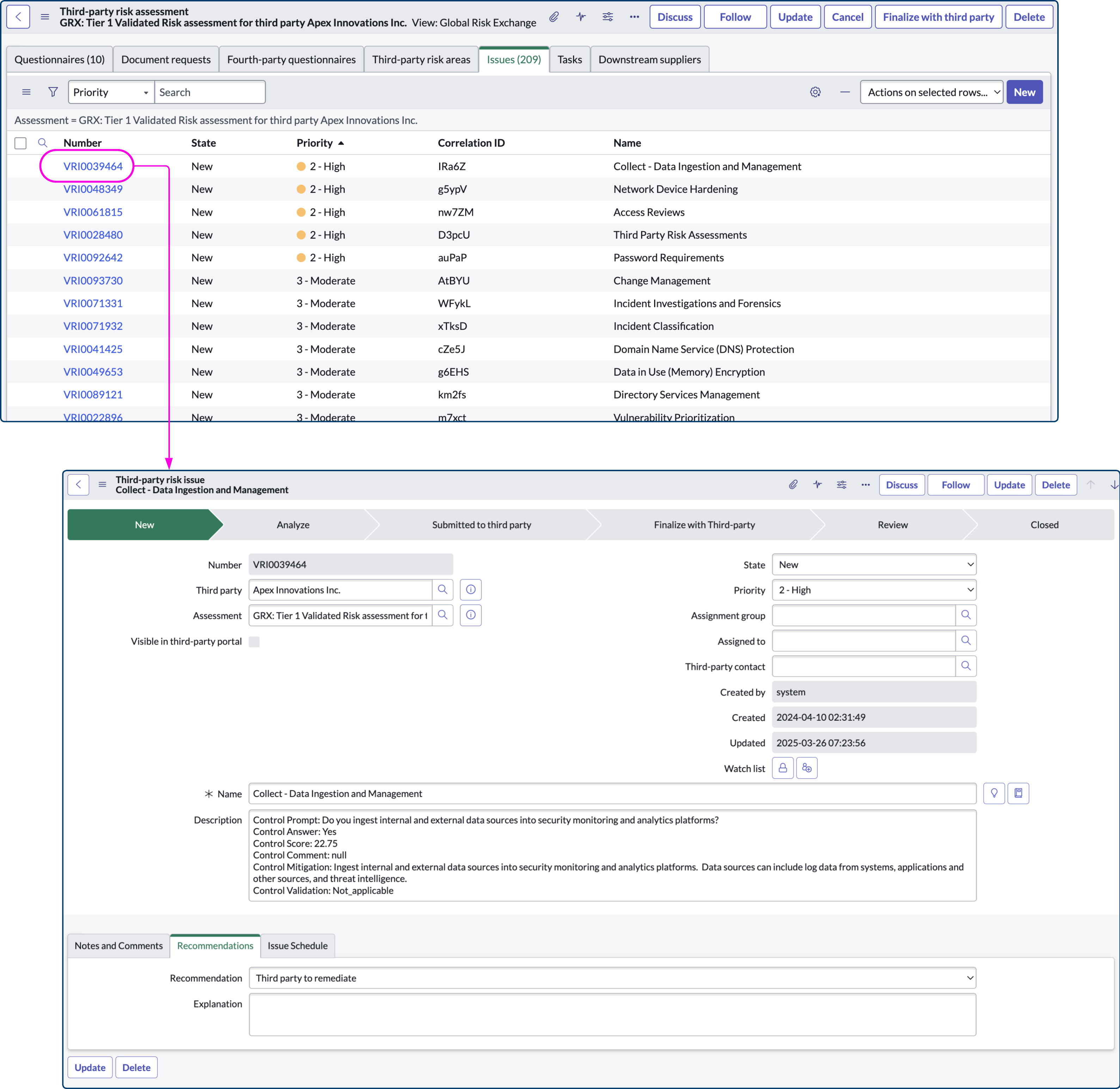The image size is (1120, 1089).
Task: Click into the Explanation text area
Action: click(613, 1014)
